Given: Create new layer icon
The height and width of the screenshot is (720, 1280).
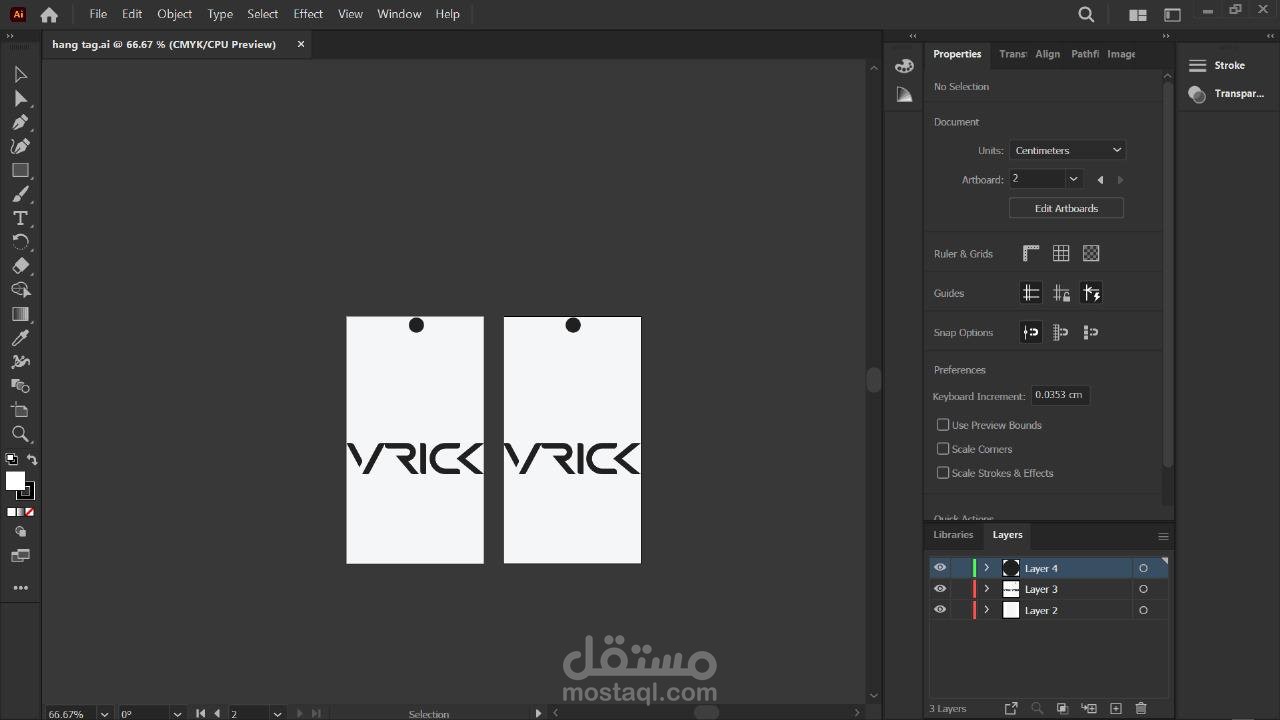Looking at the screenshot, I should (1116, 708).
